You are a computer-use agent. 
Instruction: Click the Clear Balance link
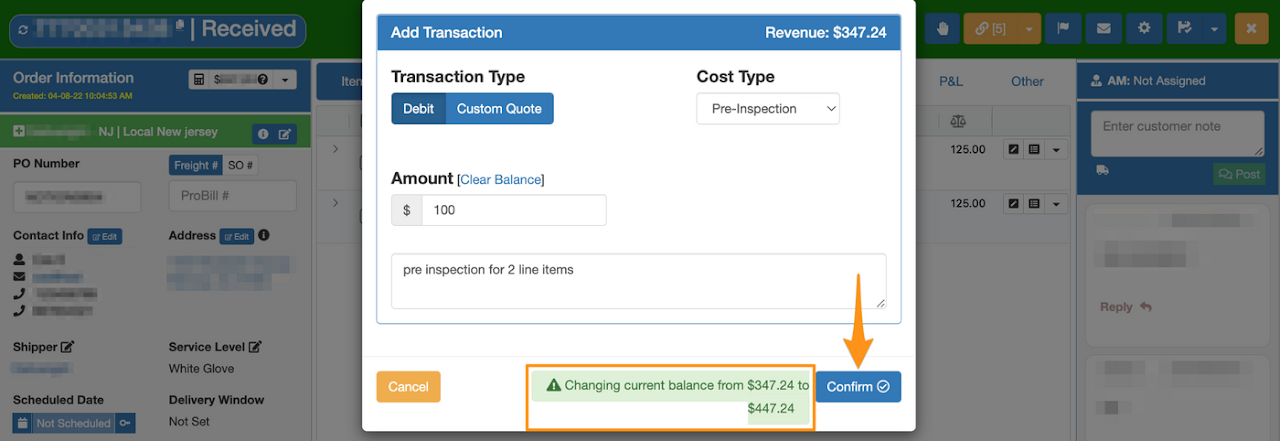pos(501,180)
